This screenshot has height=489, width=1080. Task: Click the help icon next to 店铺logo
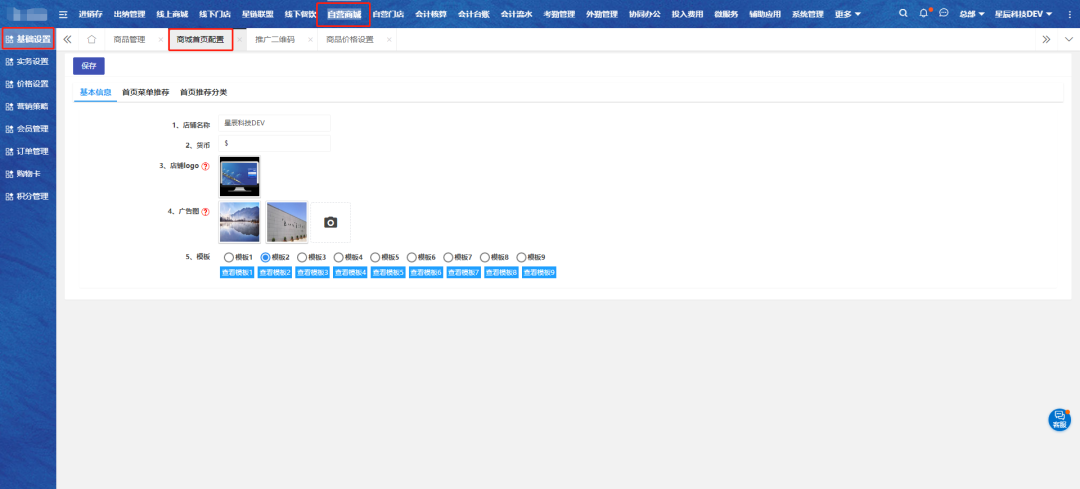coord(205,166)
